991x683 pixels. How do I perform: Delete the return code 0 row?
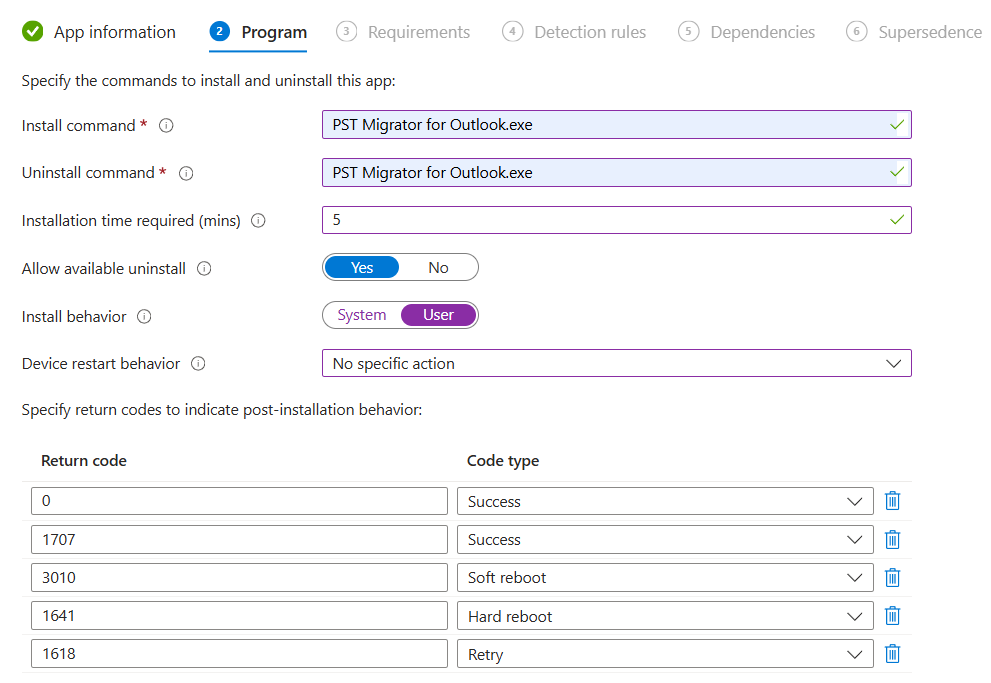click(x=892, y=501)
